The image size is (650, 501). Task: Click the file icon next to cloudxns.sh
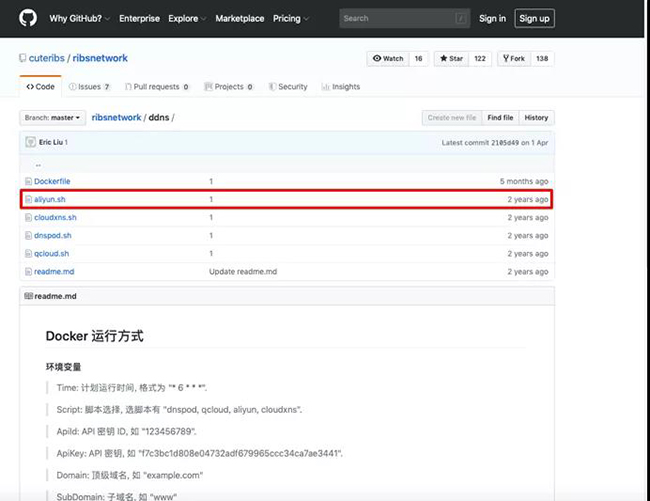coord(28,218)
